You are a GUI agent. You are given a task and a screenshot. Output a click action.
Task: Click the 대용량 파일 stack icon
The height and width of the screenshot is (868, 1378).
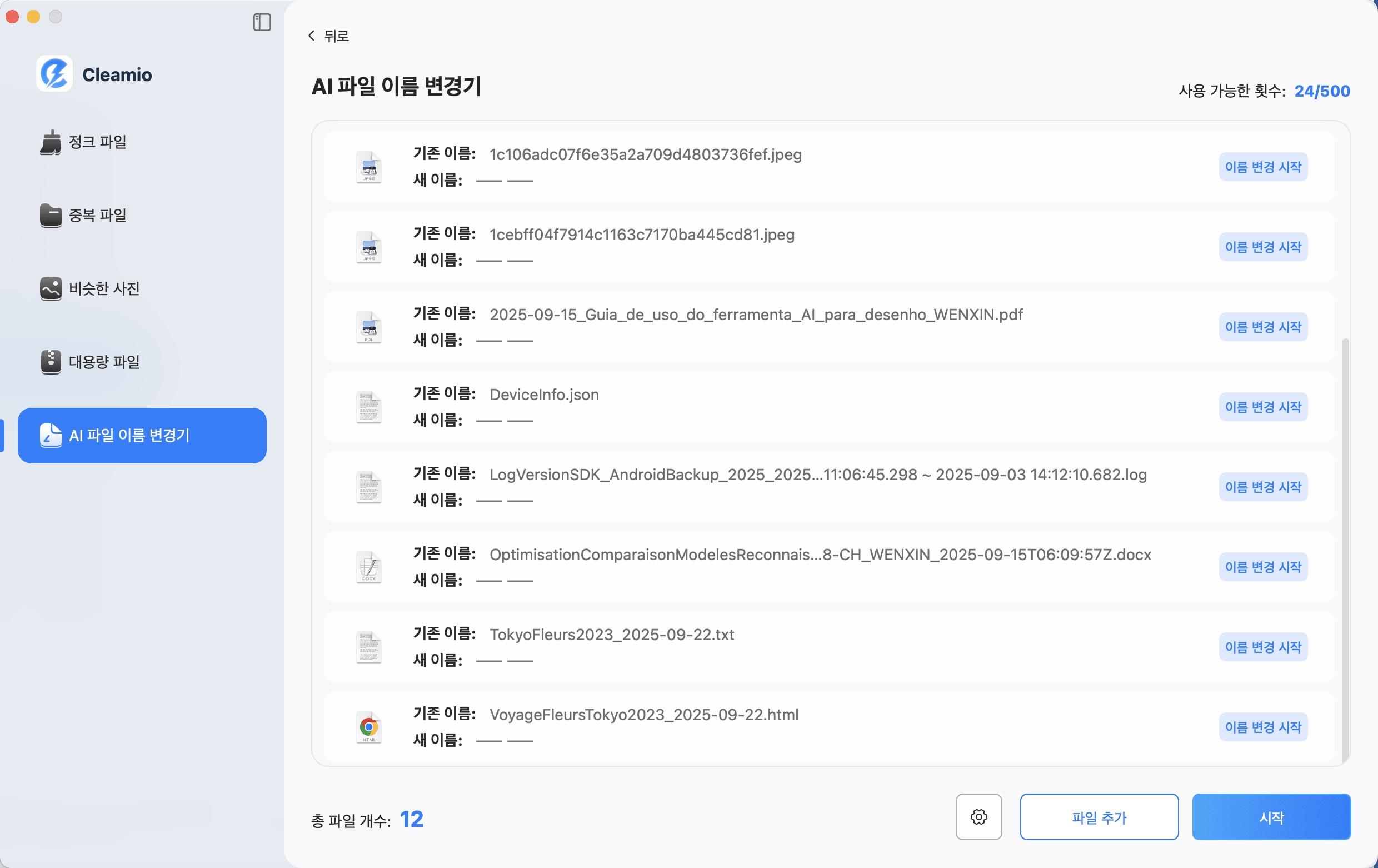point(51,362)
